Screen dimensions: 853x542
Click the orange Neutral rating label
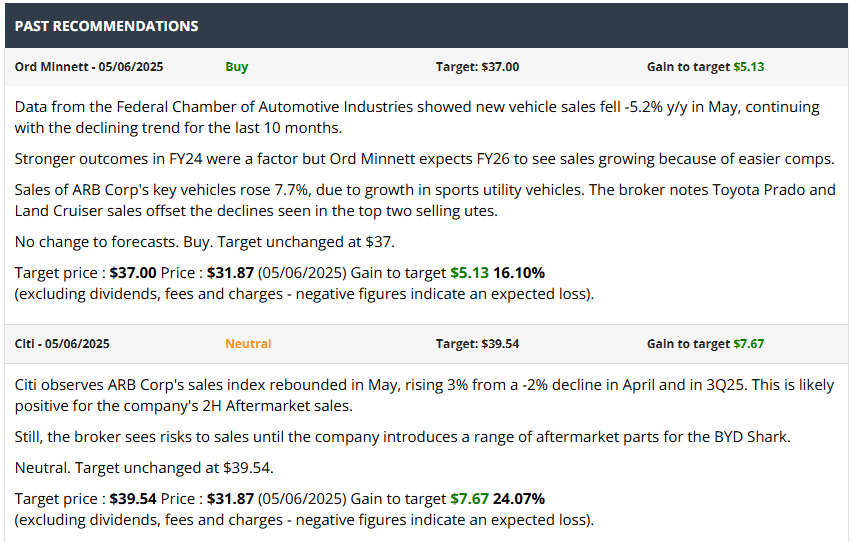(x=248, y=343)
